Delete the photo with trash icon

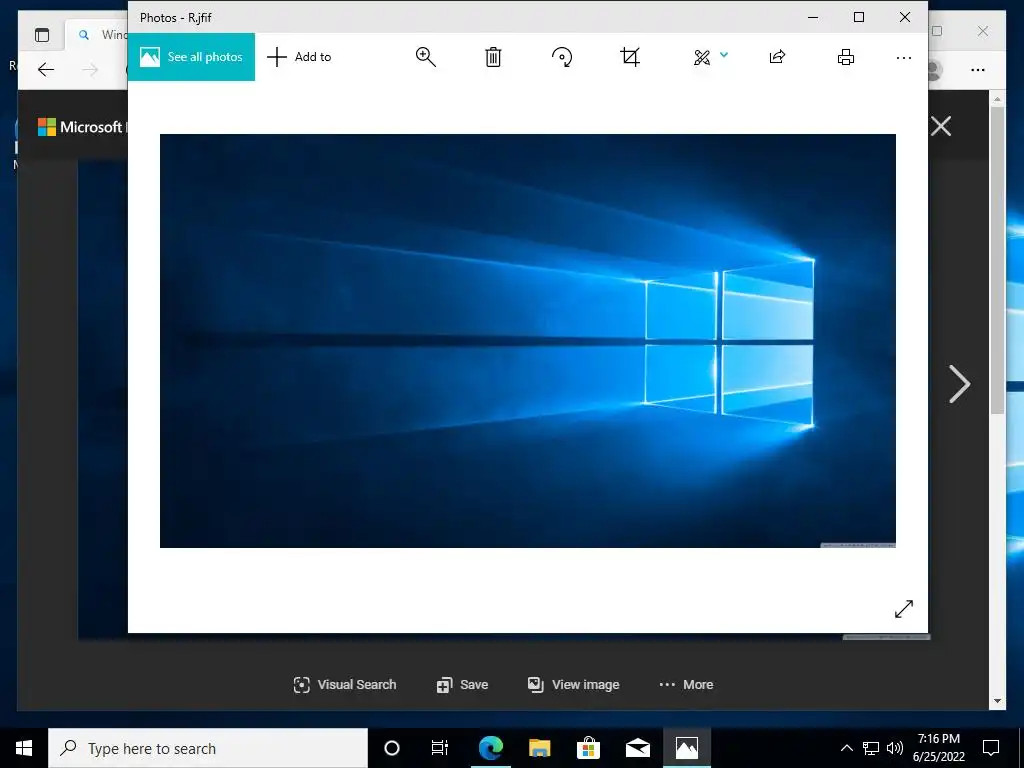(x=493, y=57)
